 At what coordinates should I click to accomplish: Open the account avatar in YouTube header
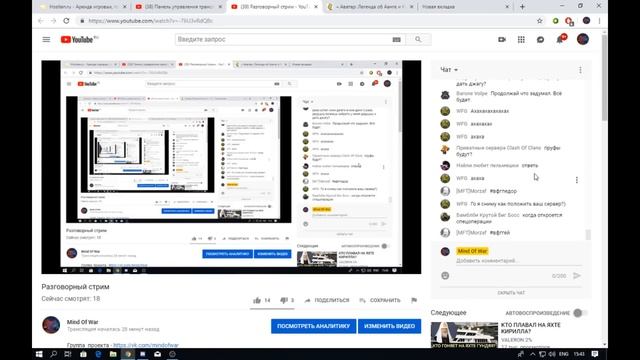(x=583, y=40)
